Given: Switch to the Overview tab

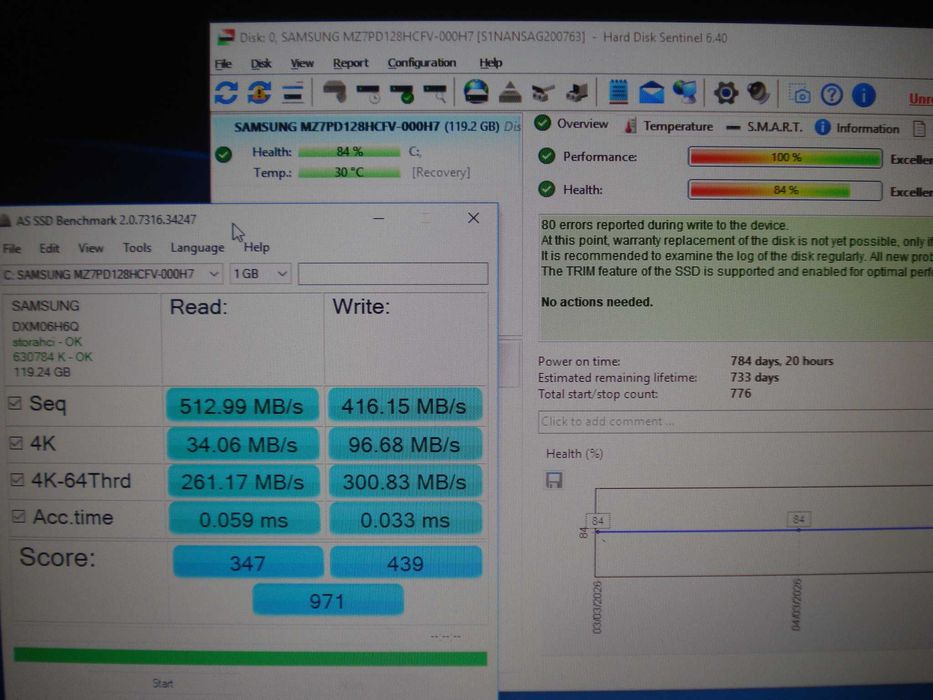Looking at the screenshot, I should 573,124.
